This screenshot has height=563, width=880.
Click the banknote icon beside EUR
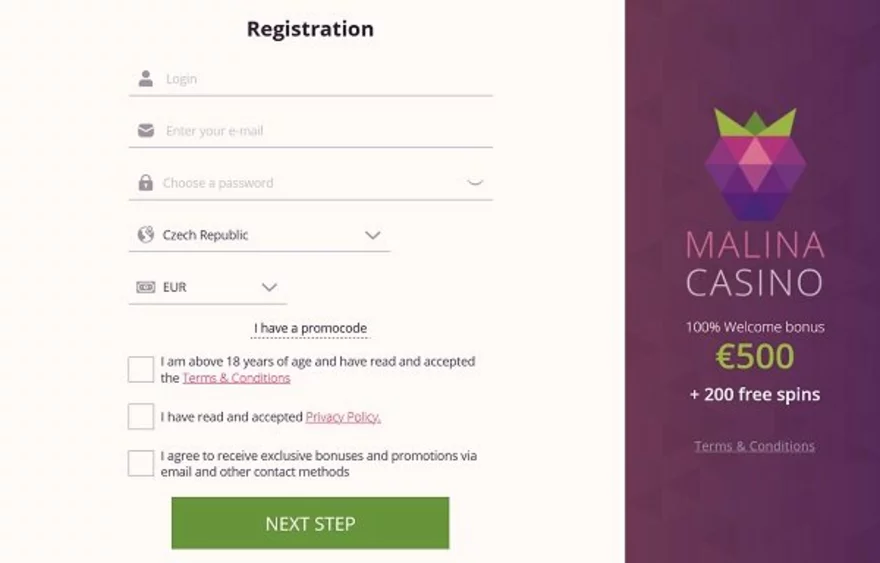pyautogui.click(x=146, y=287)
